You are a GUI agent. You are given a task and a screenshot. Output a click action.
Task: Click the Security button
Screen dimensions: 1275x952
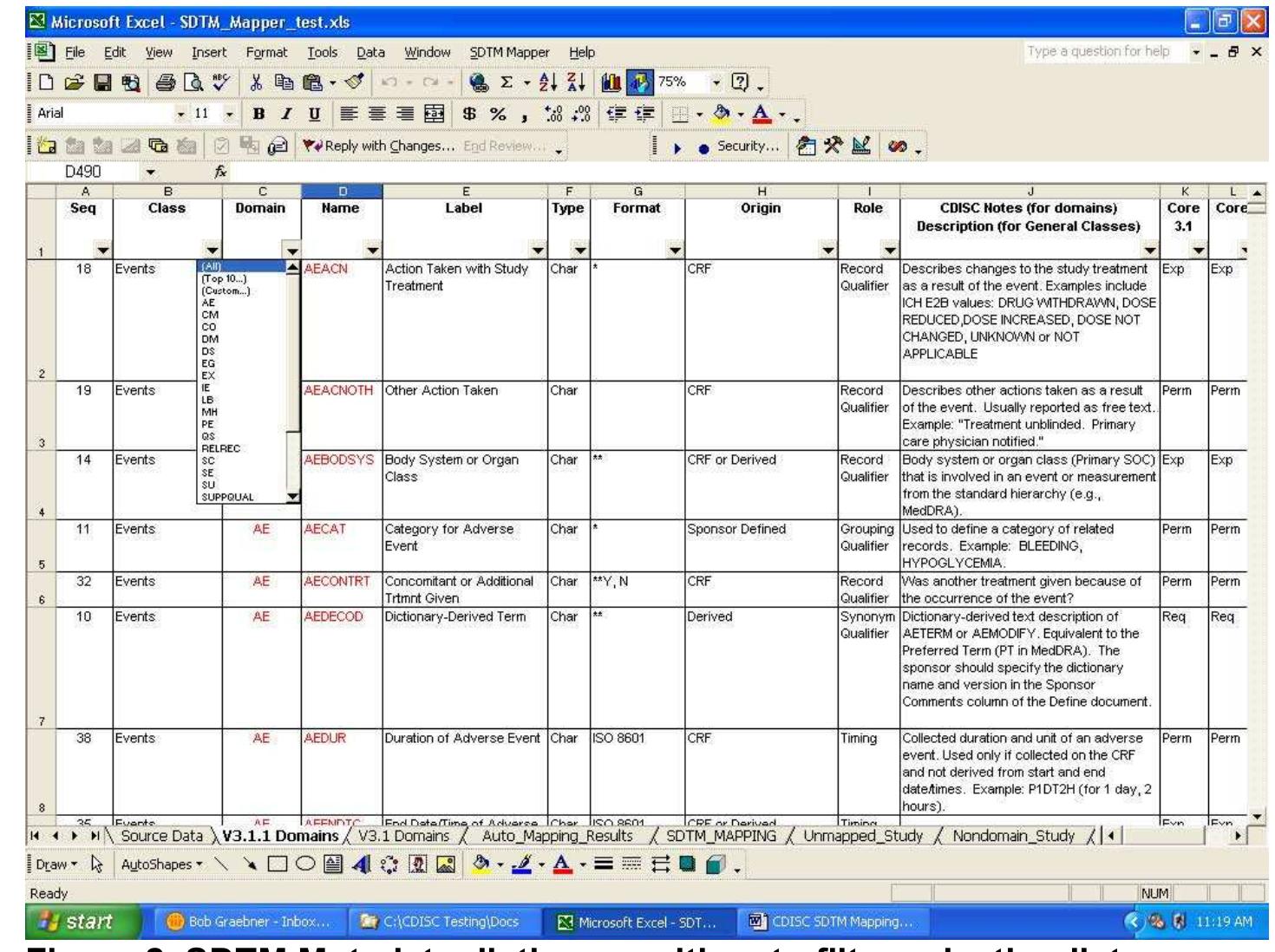[x=739, y=146]
